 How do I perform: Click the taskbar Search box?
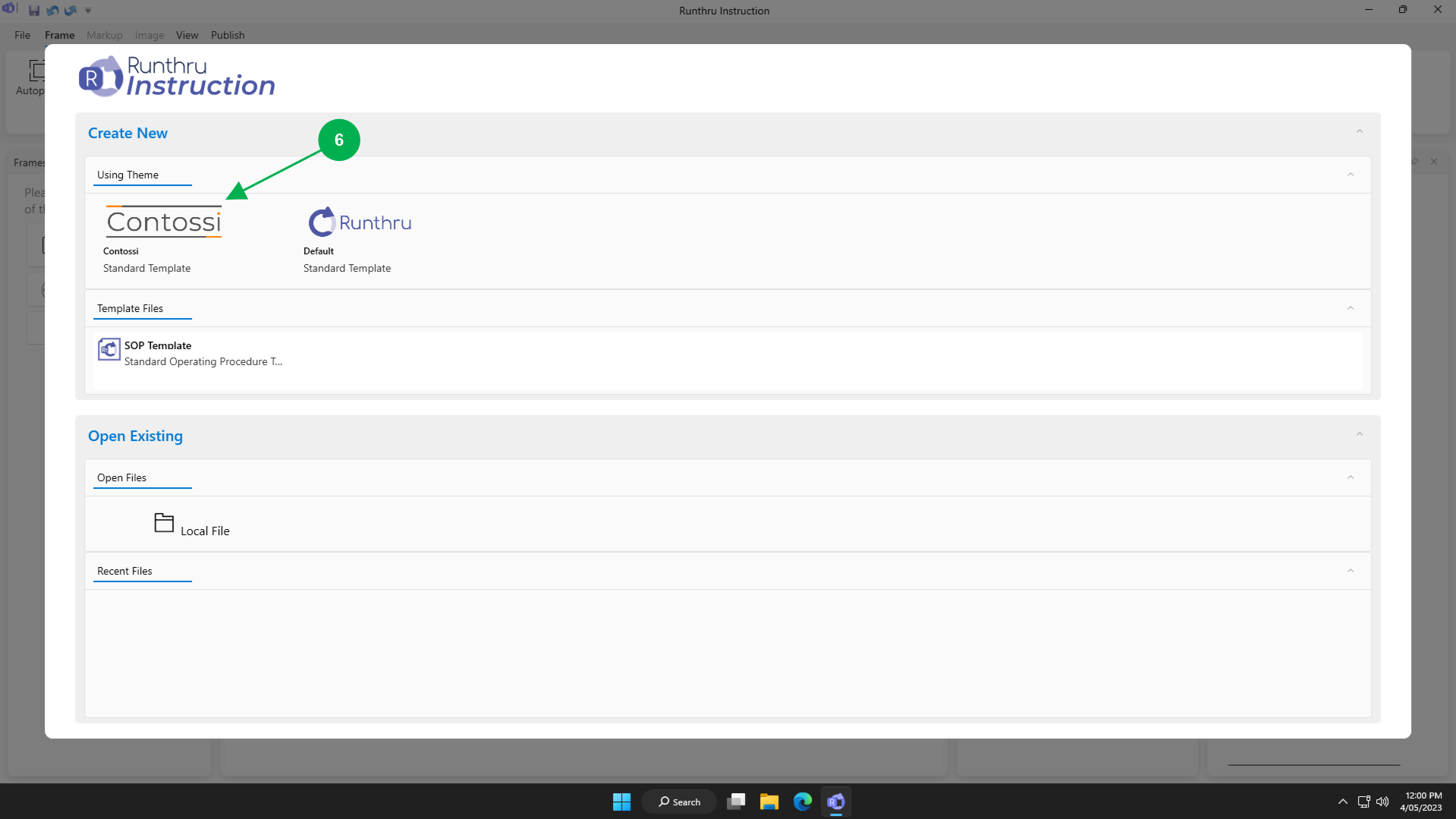679,802
